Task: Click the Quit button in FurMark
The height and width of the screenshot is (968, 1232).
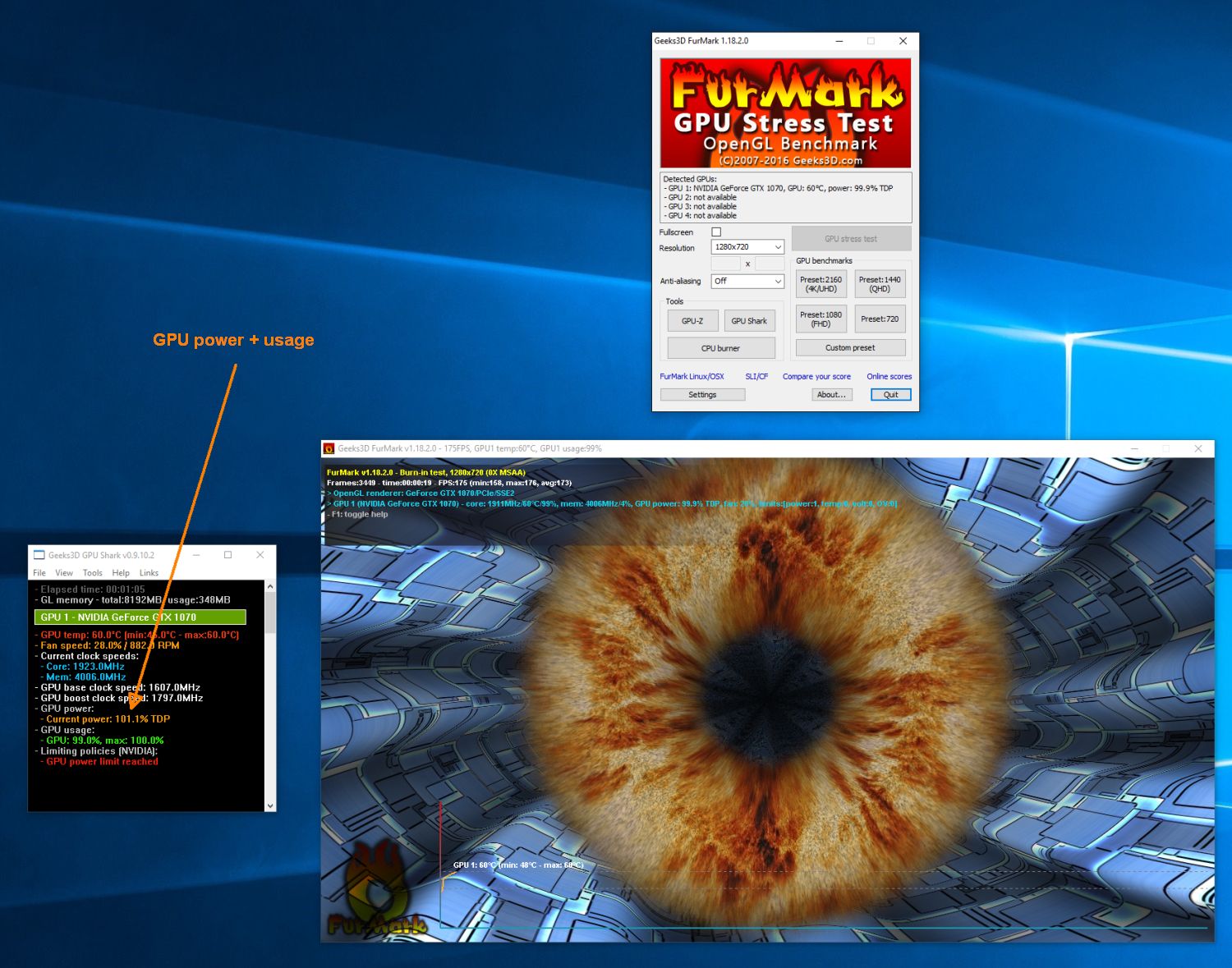Action: [891, 395]
